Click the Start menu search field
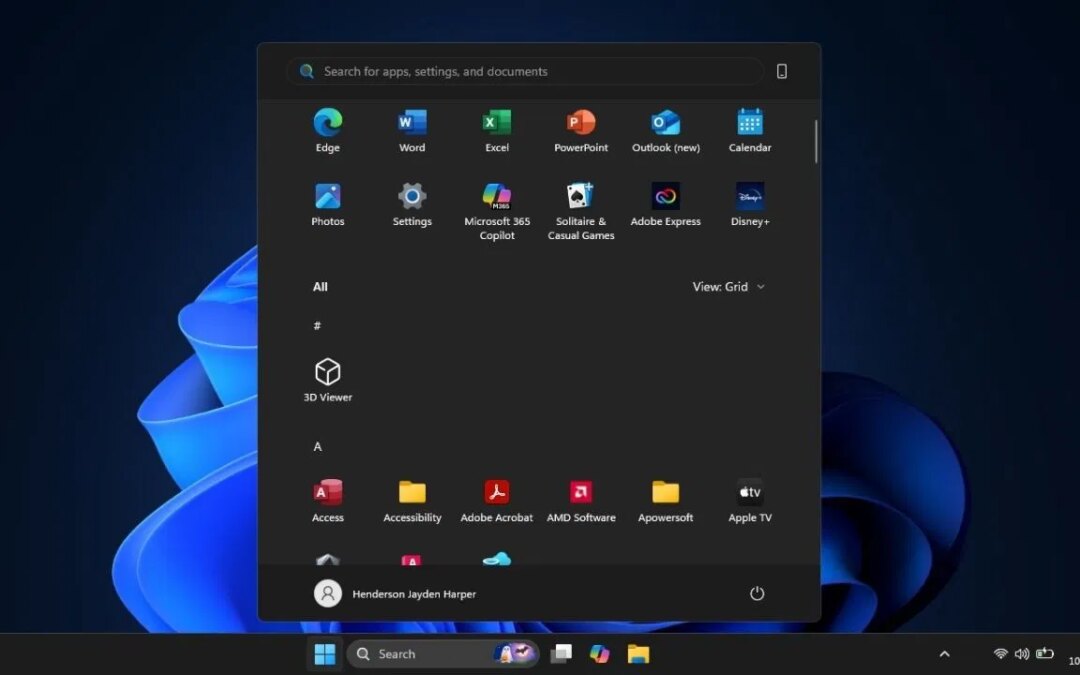Screen dimensions: 1080x675 pyautogui.click(x=525, y=71)
